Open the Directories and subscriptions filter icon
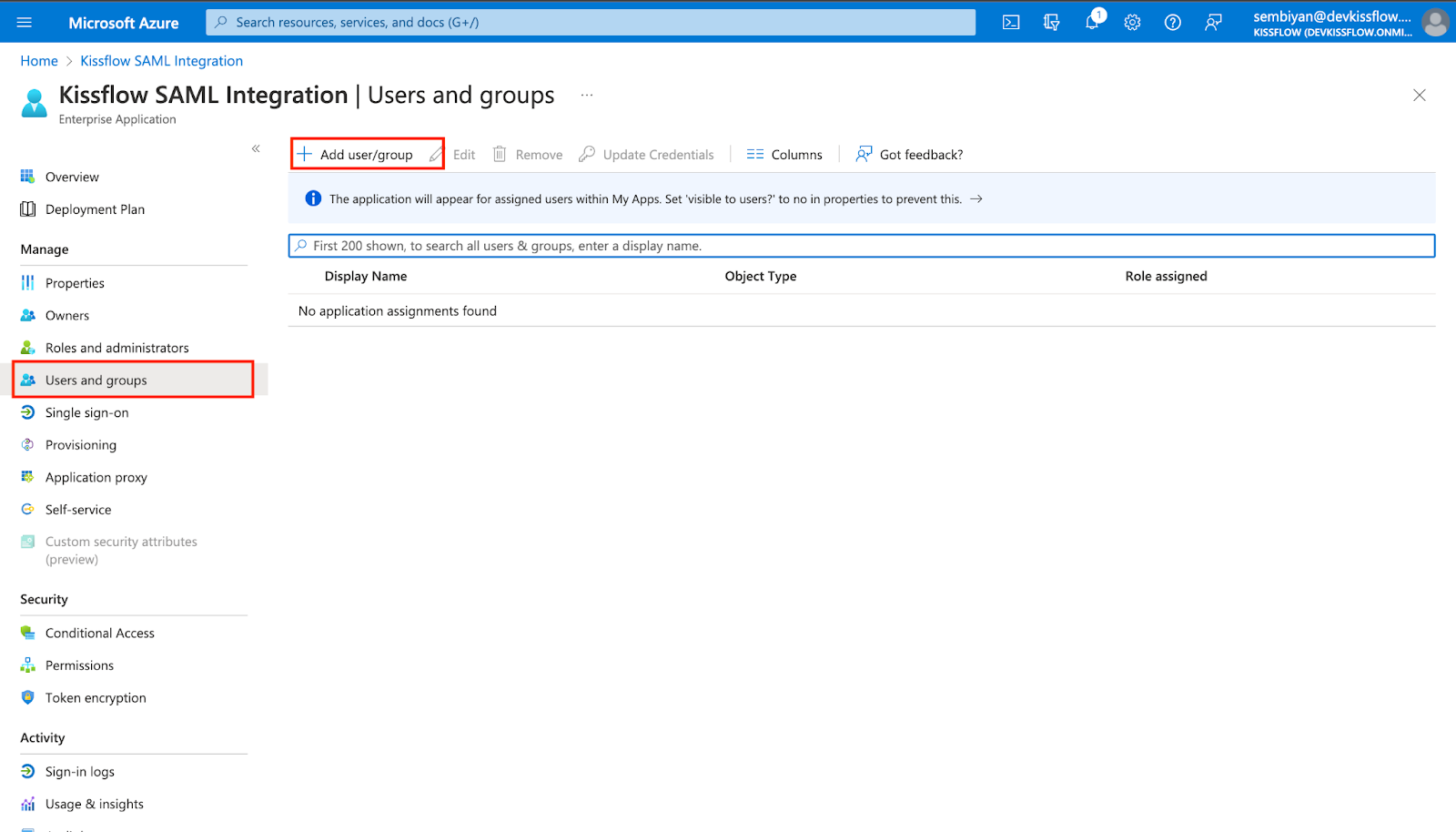The image size is (1456, 832). point(1051,23)
